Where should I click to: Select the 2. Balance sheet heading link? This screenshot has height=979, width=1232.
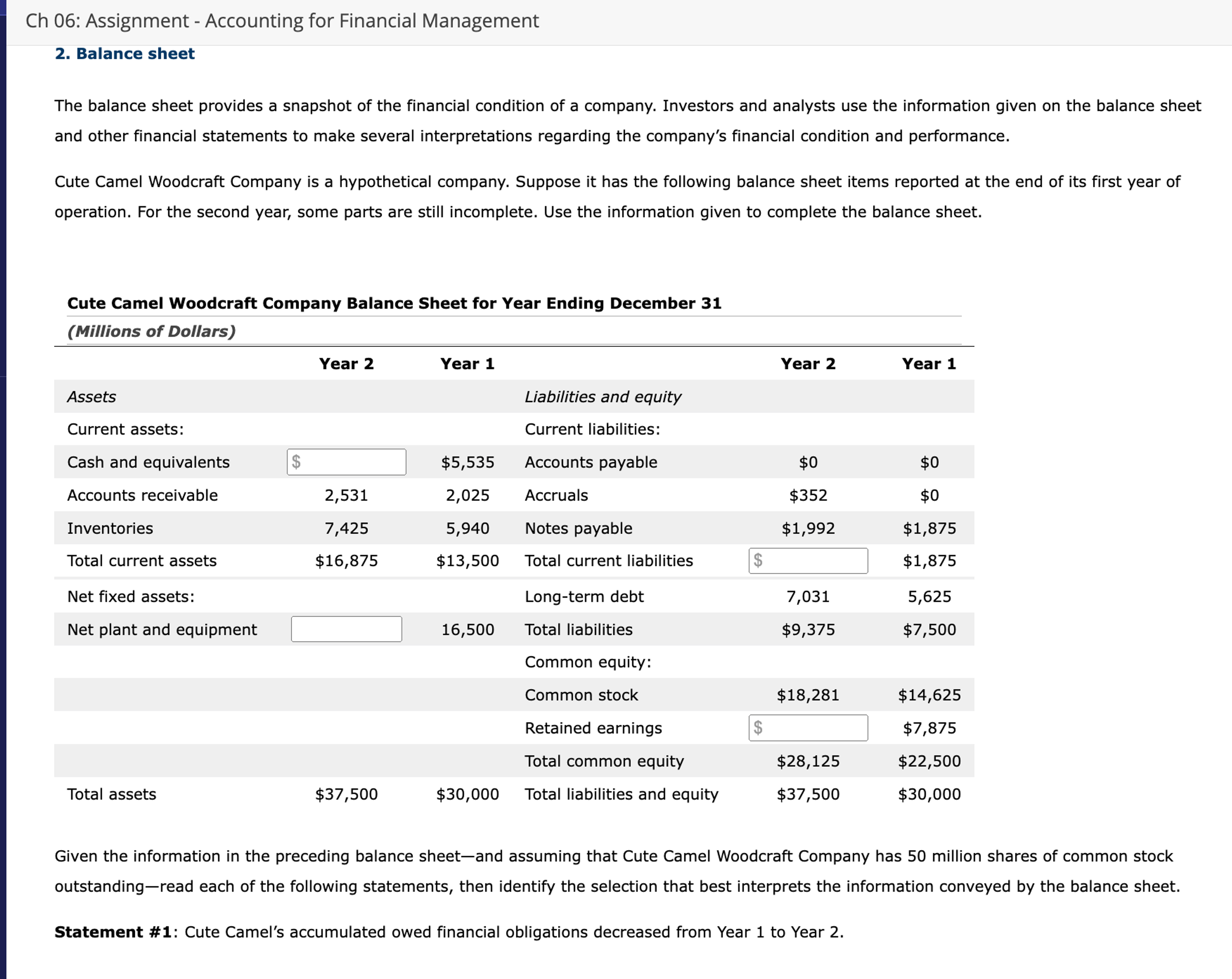(124, 53)
